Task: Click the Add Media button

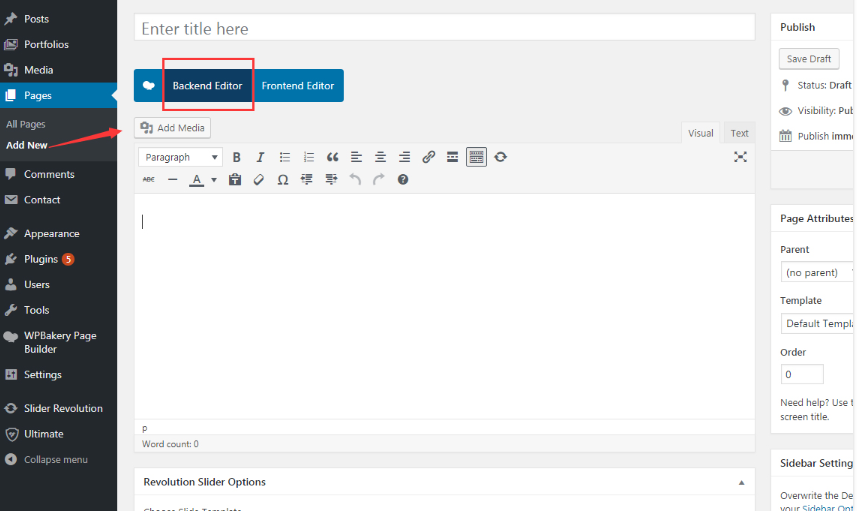Action: tap(173, 128)
